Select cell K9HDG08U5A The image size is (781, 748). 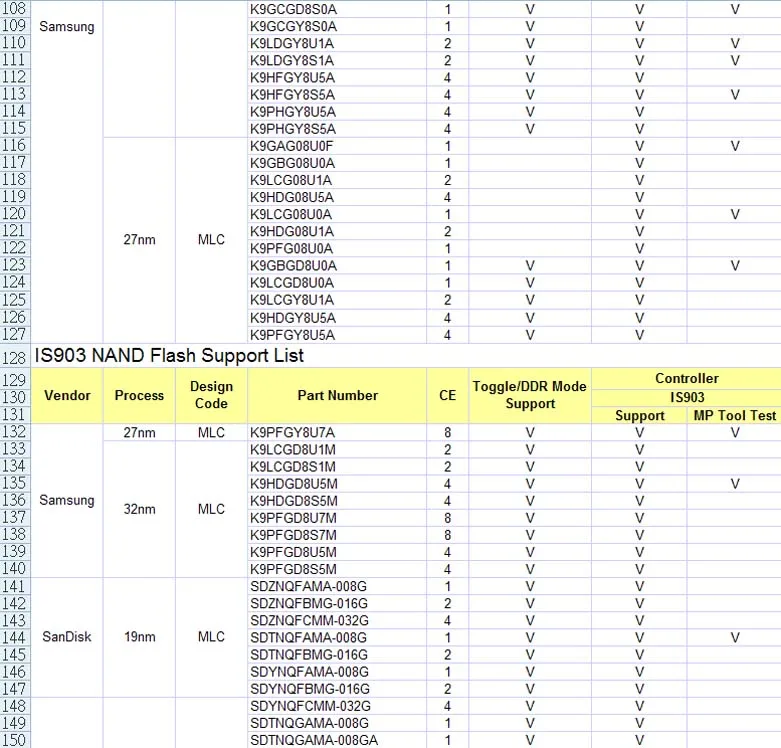coord(337,197)
